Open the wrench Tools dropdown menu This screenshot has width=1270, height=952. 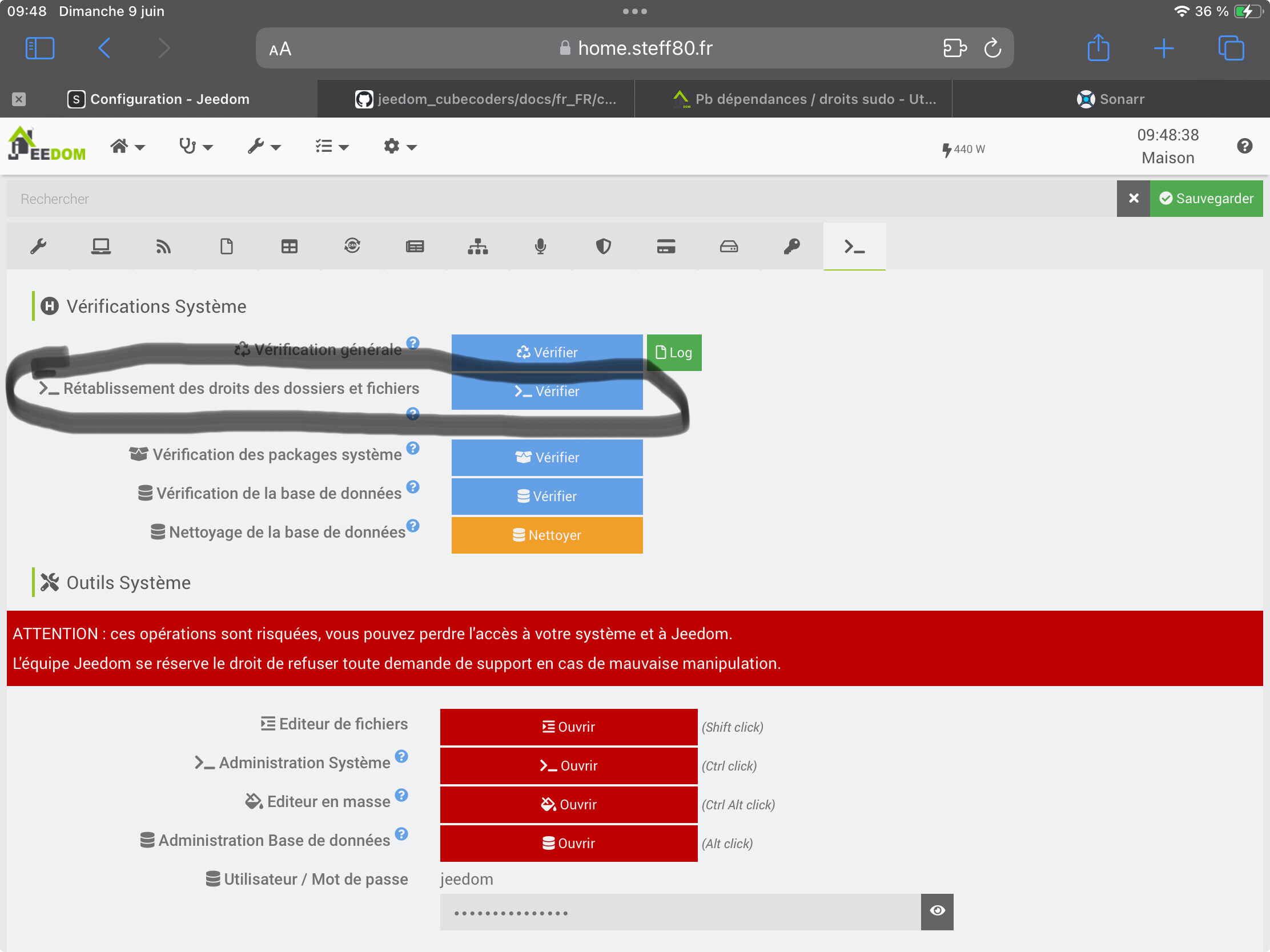pyautogui.click(x=264, y=146)
